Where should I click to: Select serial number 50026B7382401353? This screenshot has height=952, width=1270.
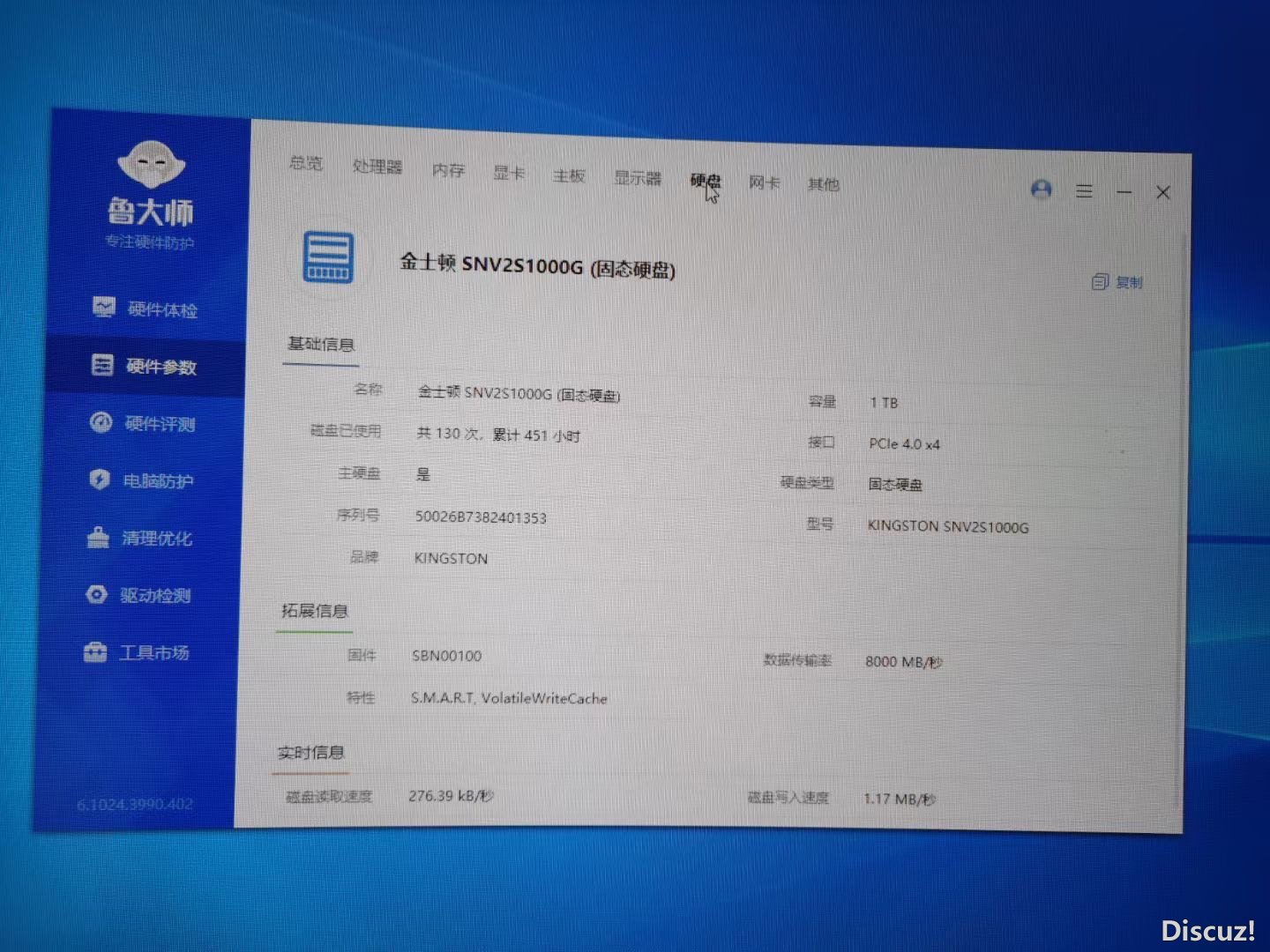click(481, 517)
